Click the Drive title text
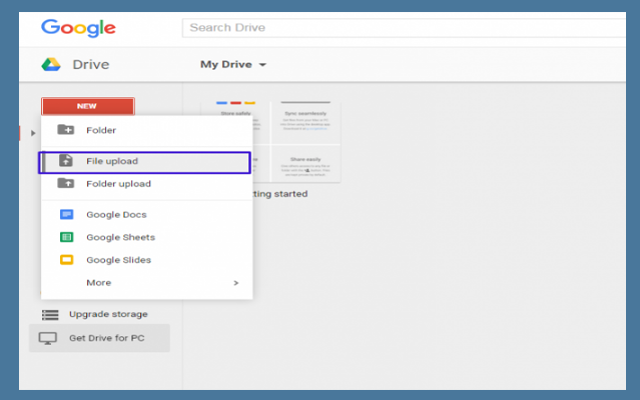640x400 pixels. (x=91, y=64)
